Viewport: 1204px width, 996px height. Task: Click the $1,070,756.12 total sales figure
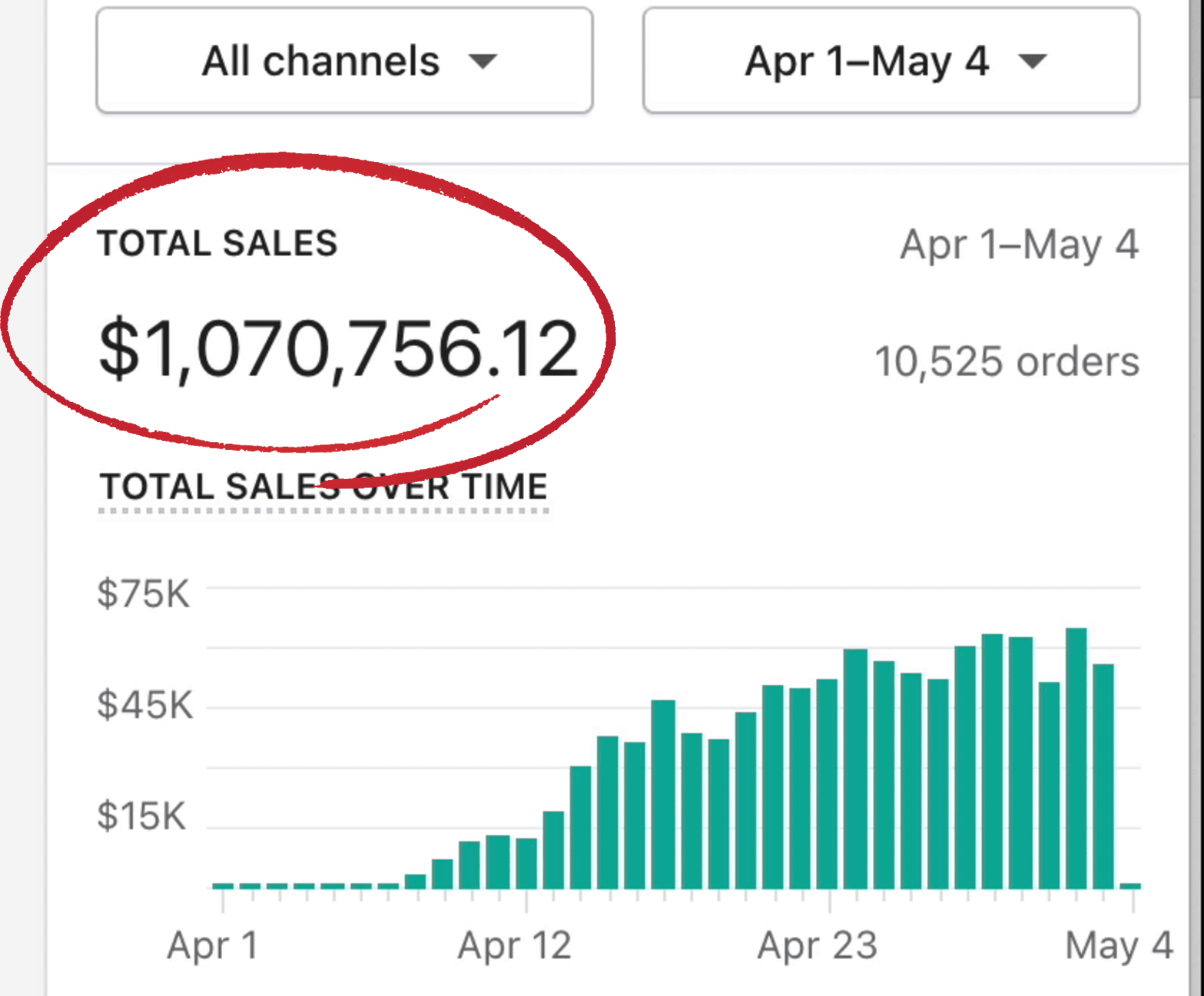coord(338,349)
